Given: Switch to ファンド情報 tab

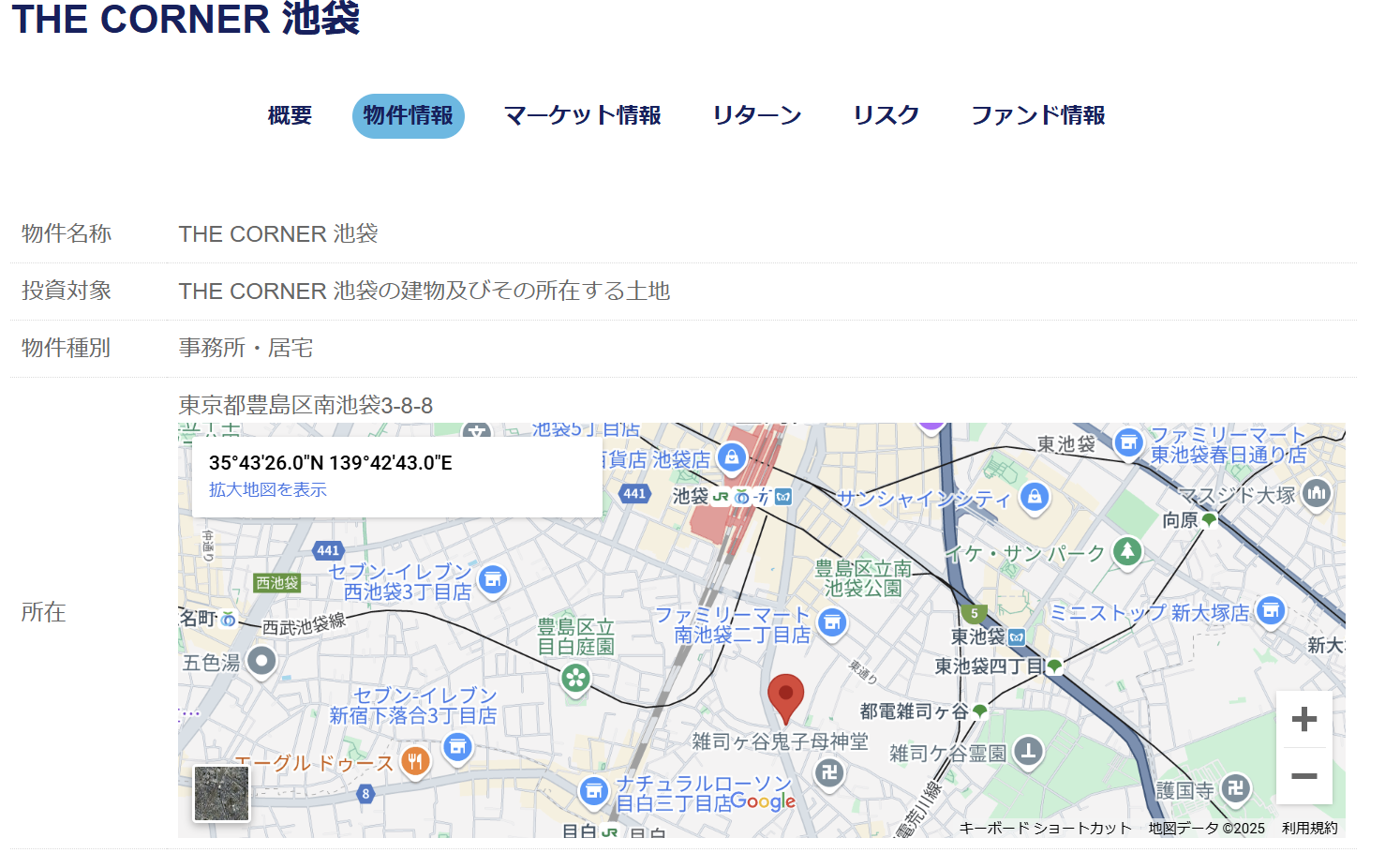Looking at the screenshot, I should coord(1037,115).
